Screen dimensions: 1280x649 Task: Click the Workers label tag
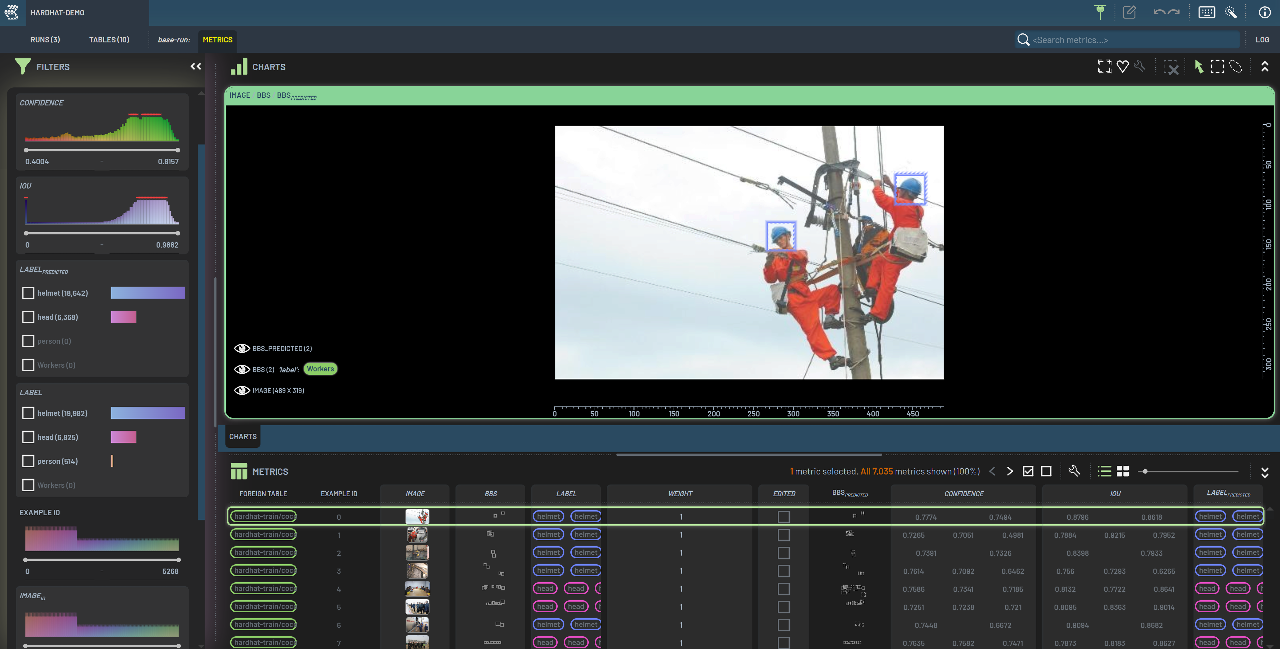click(320, 369)
